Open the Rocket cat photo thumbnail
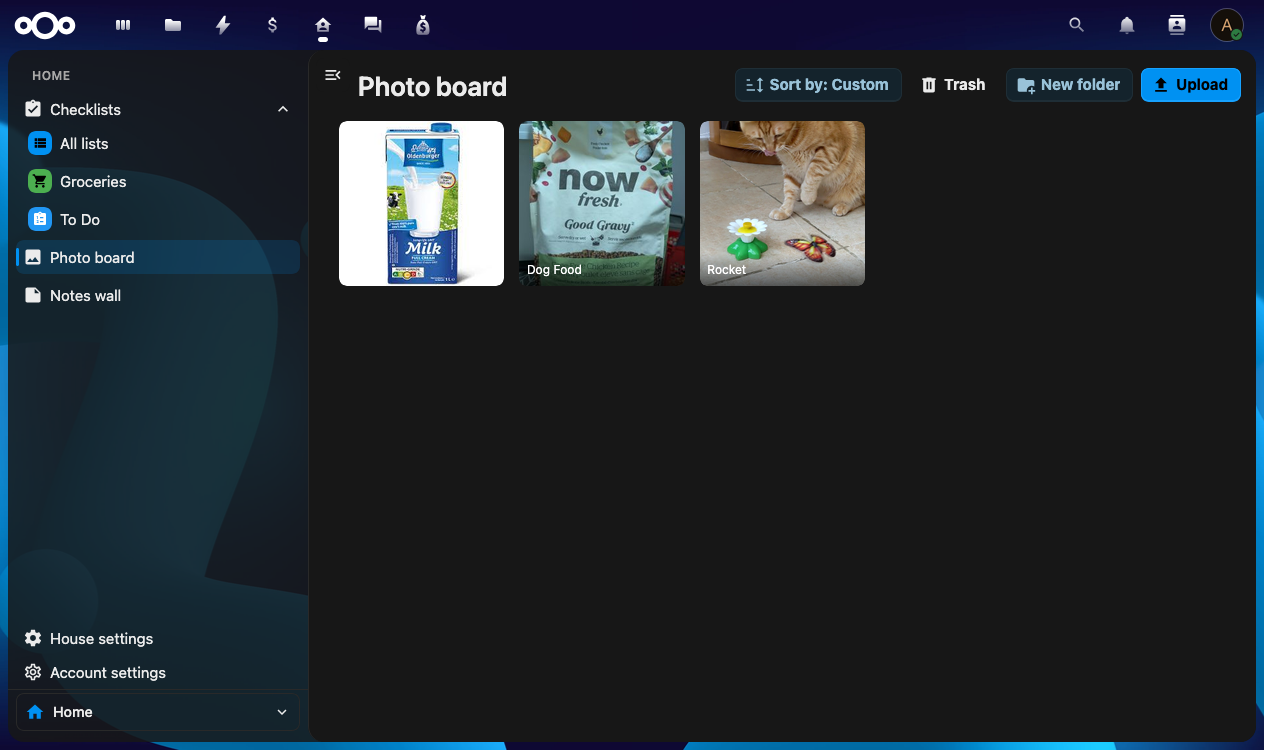This screenshot has width=1264, height=750. (782, 203)
